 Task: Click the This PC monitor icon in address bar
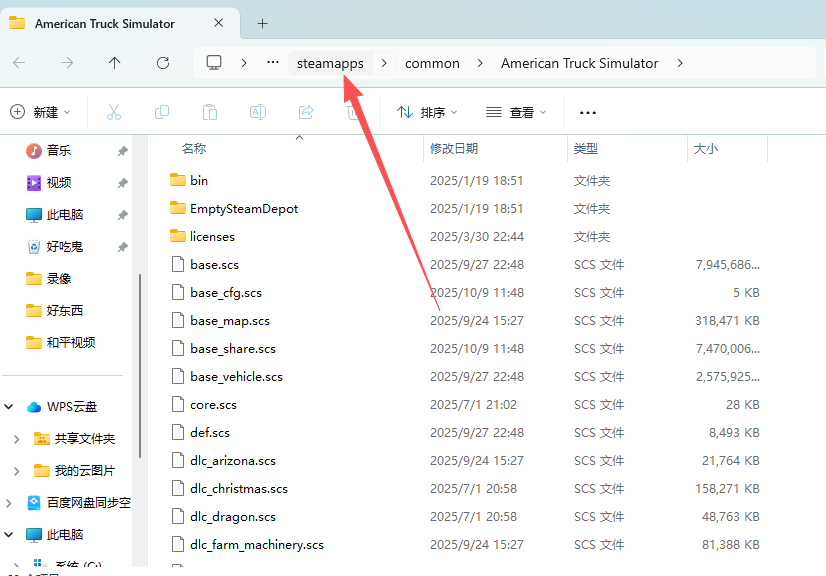point(214,63)
